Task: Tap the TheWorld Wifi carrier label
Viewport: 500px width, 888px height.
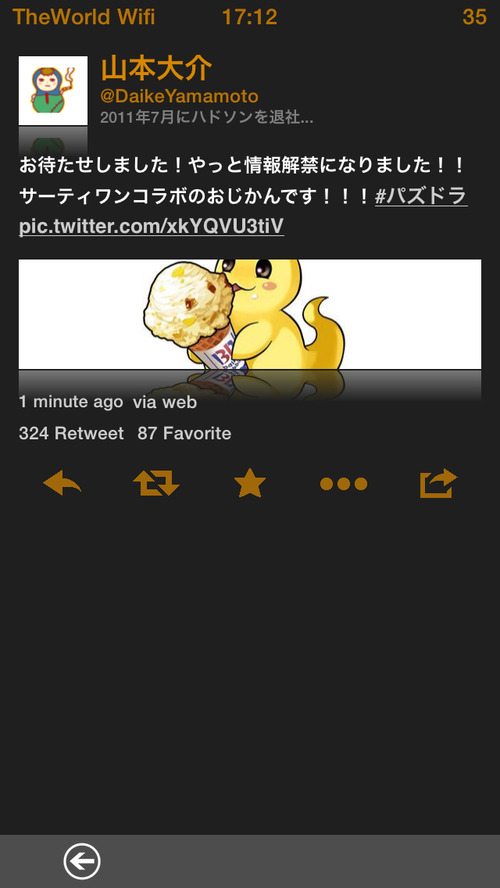Action: 84,17
